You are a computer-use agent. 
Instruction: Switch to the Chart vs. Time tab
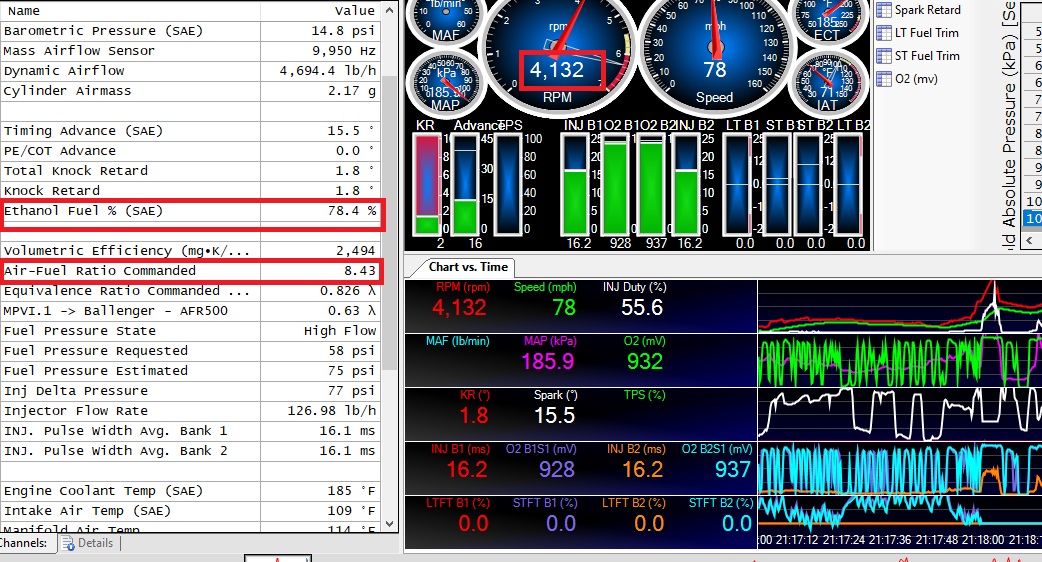[x=468, y=267]
